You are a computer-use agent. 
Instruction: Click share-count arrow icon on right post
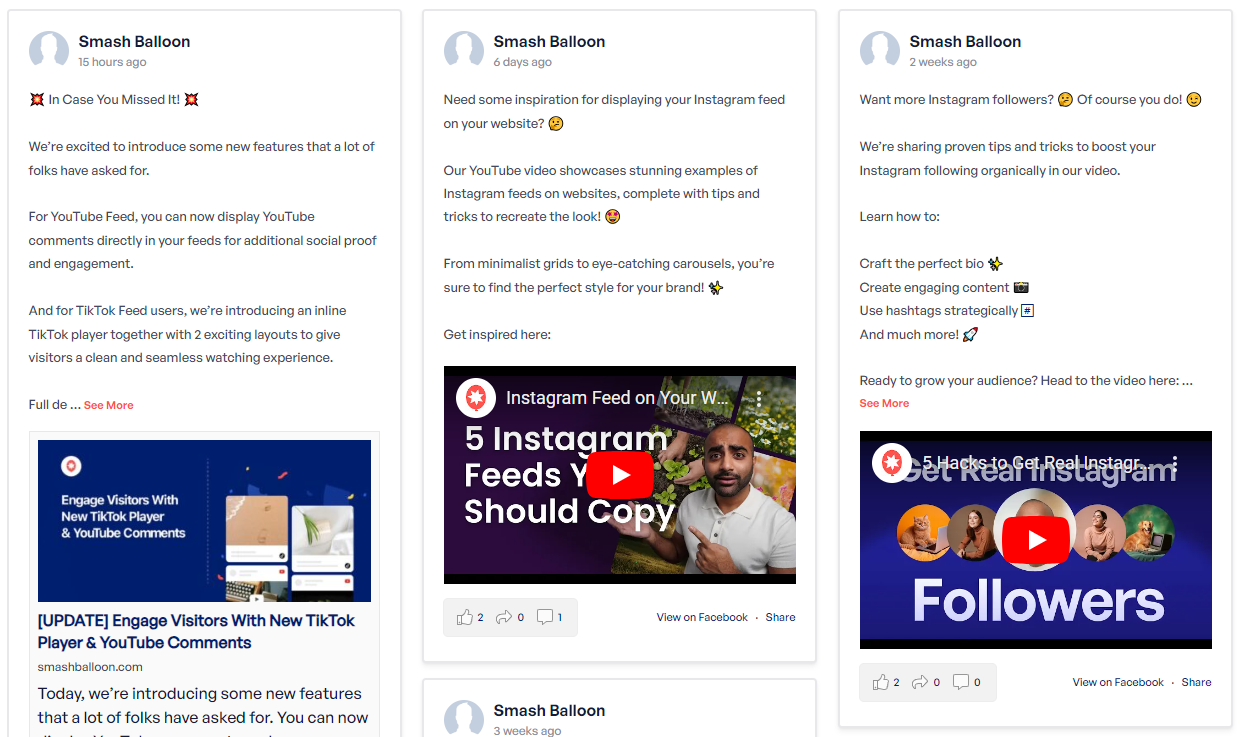[x=920, y=683]
